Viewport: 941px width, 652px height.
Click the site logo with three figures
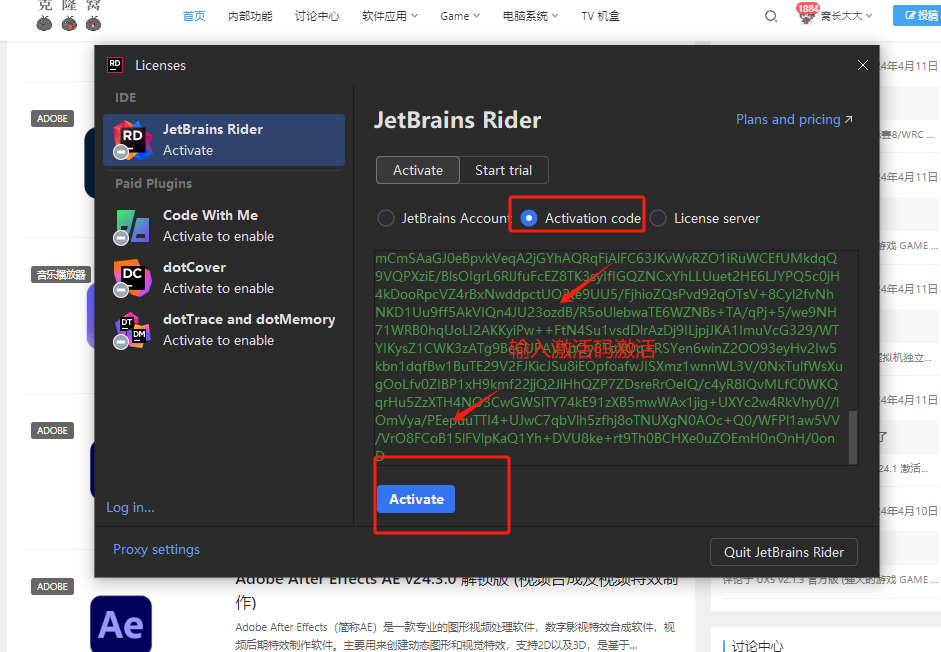click(69, 16)
